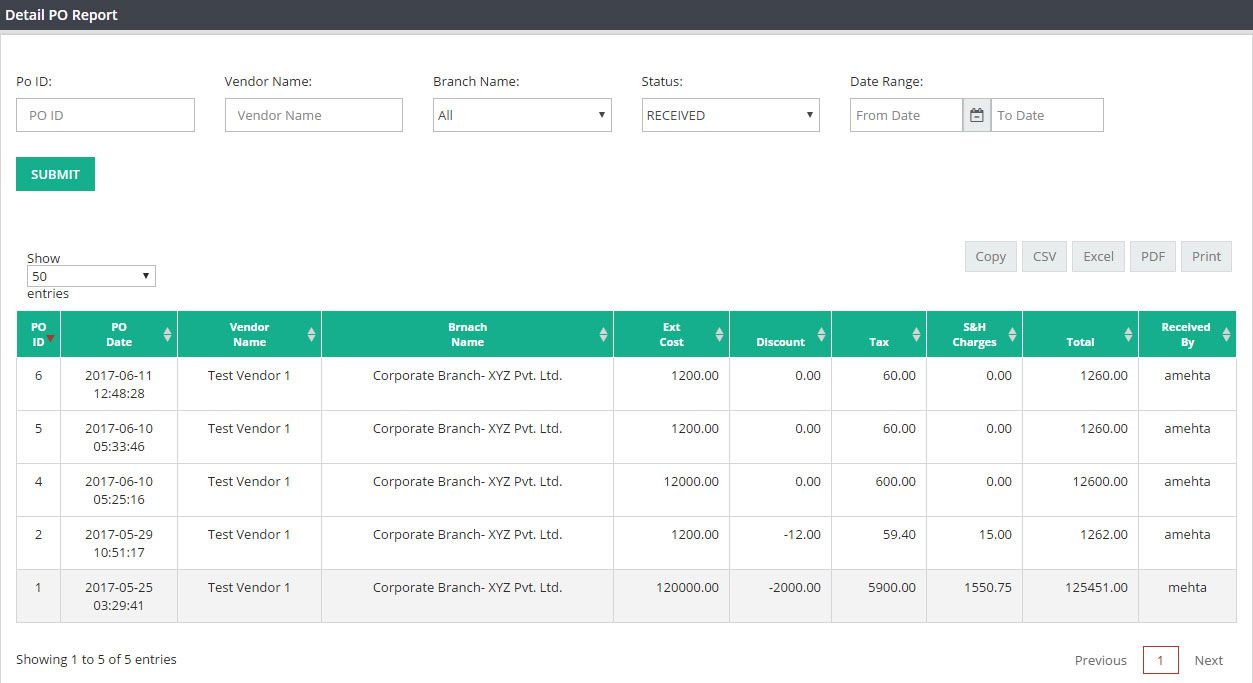The width and height of the screenshot is (1253, 683).
Task: Click the Next pagination link
Action: 1209,660
